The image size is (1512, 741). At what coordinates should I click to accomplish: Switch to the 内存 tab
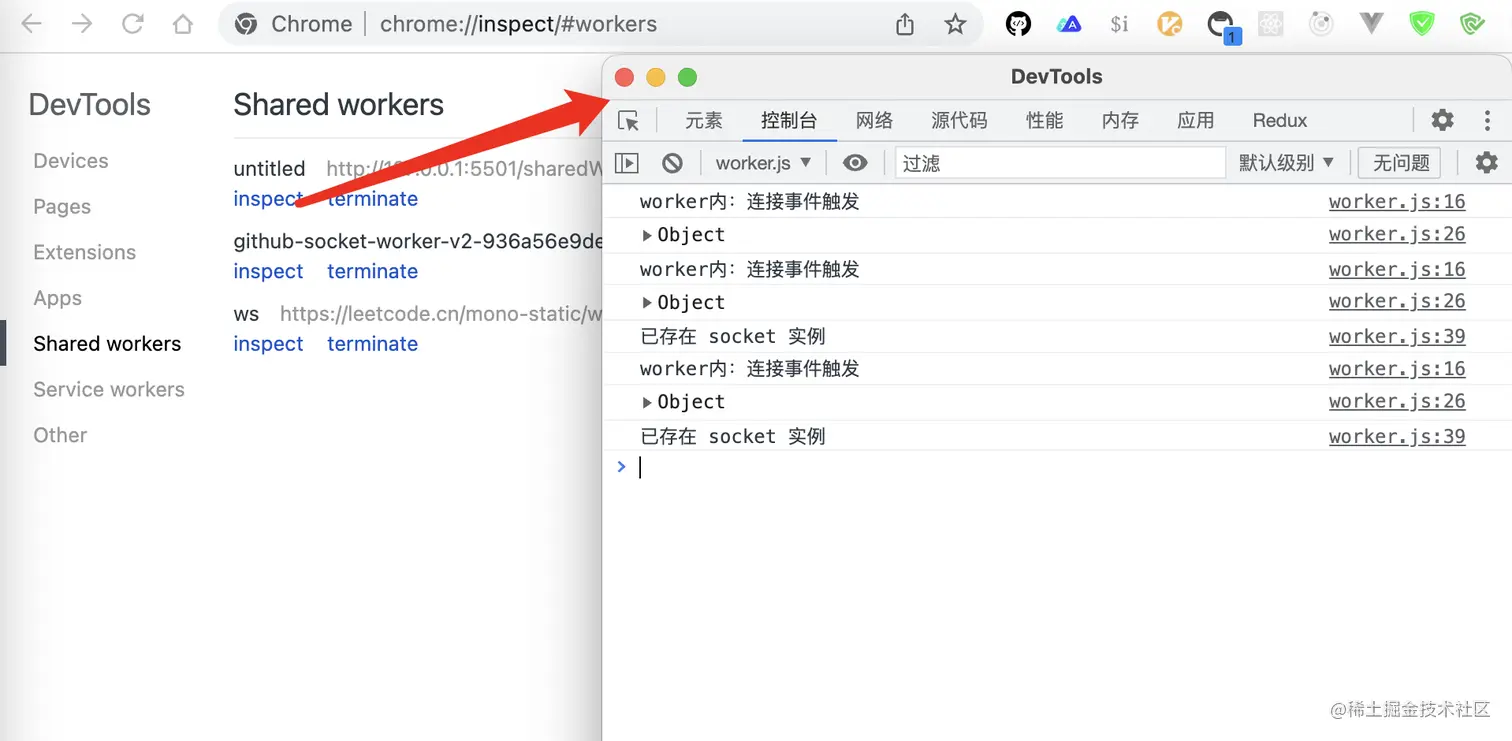pos(1120,120)
